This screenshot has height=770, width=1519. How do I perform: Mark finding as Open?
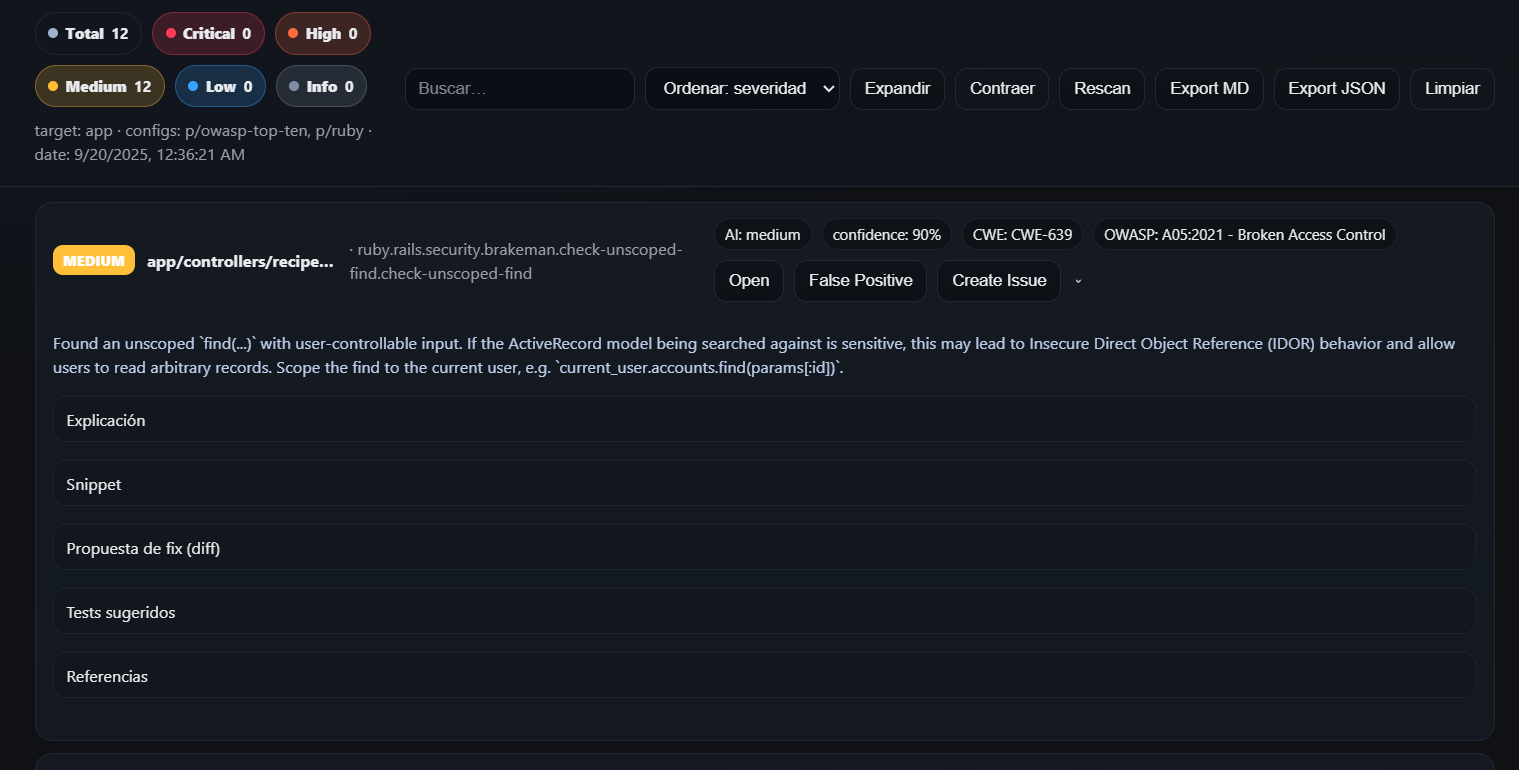coord(749,281)
